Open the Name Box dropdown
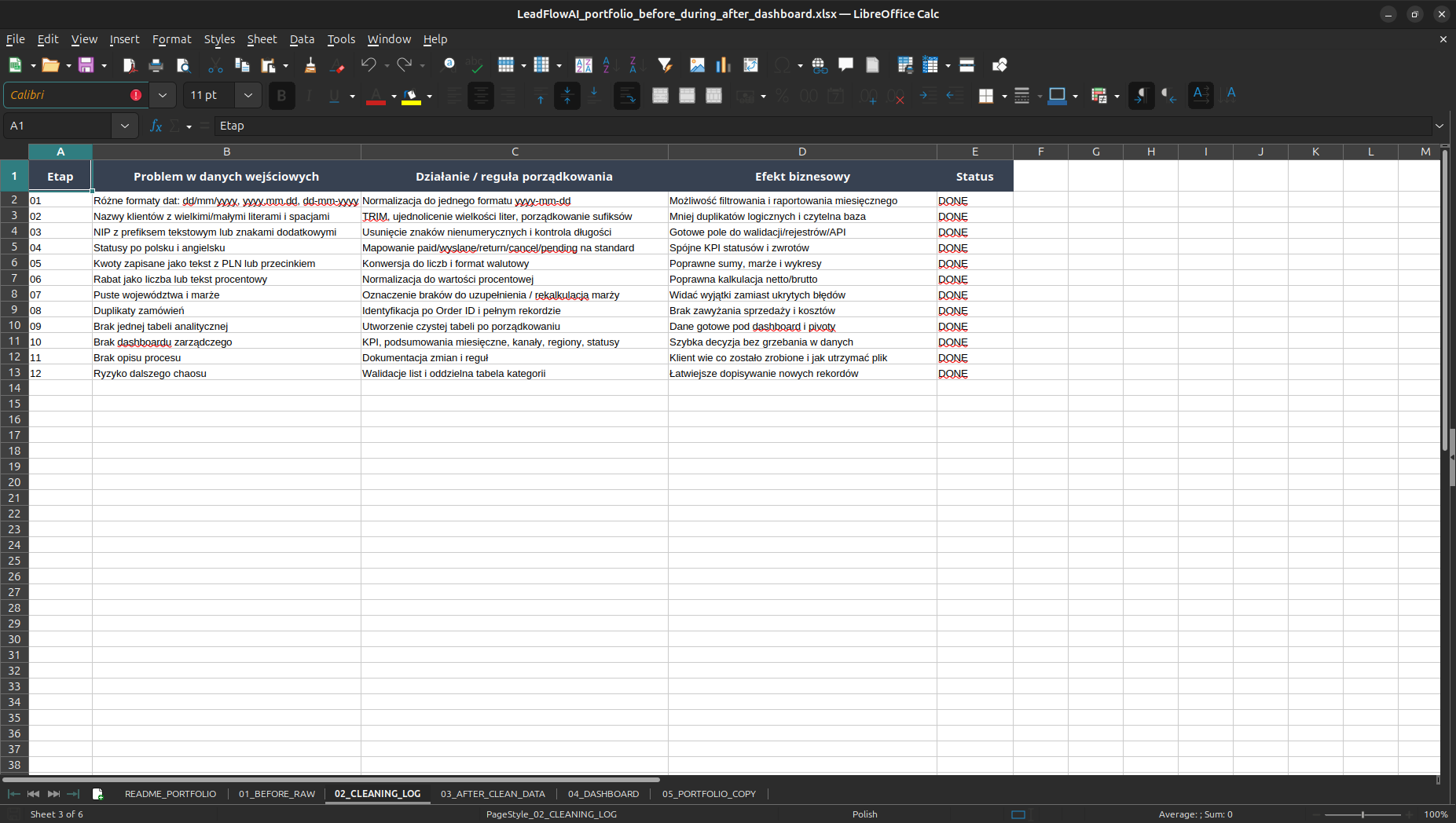 (125, 126)
